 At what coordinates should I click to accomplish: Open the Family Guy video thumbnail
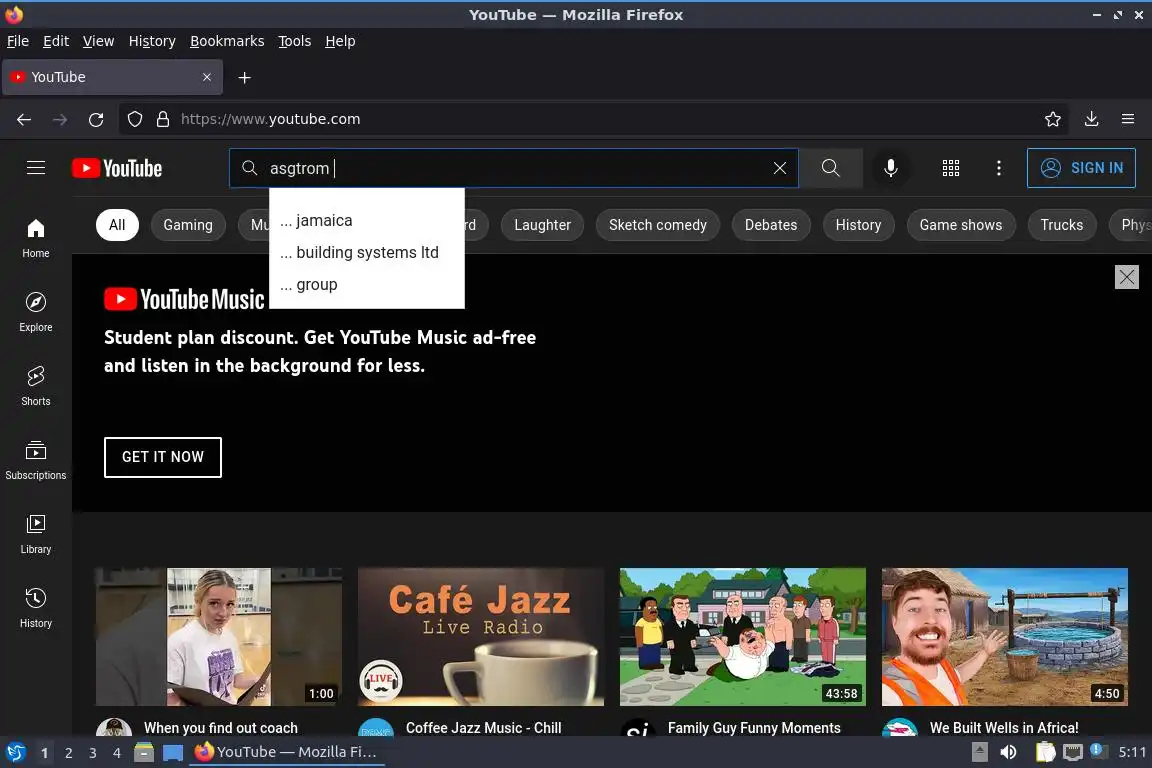(743, 636)
